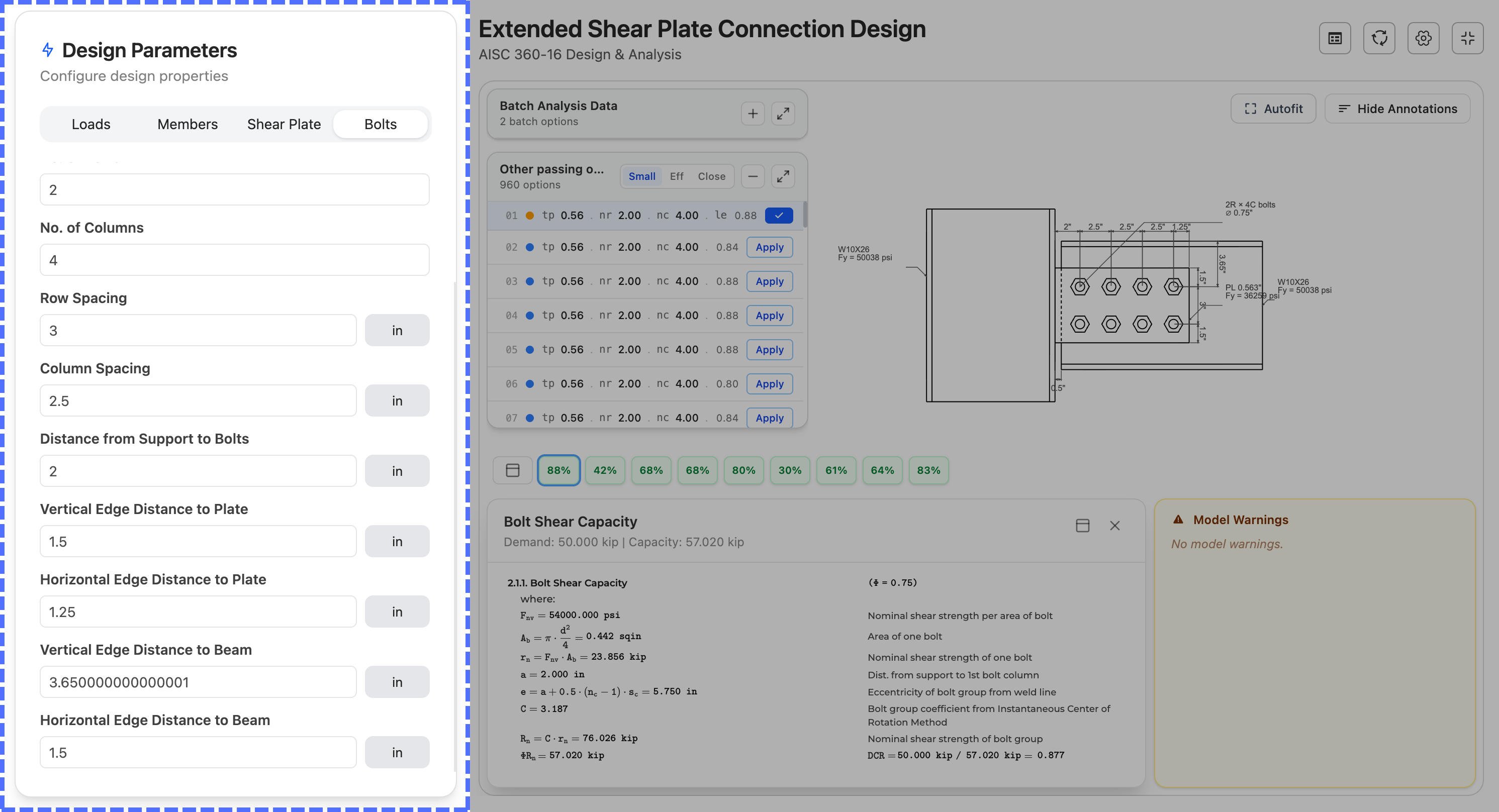Viewport: 1499px width, 812px height.
Task: Click the panel layout icon beside 88% chip
Action: tap(512, 470)
